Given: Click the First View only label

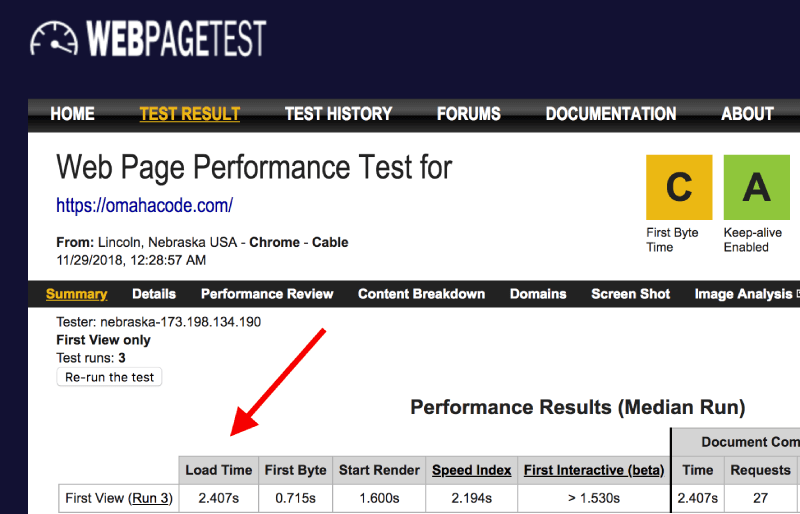Looking at the screenshot, I should pos(103,340).
